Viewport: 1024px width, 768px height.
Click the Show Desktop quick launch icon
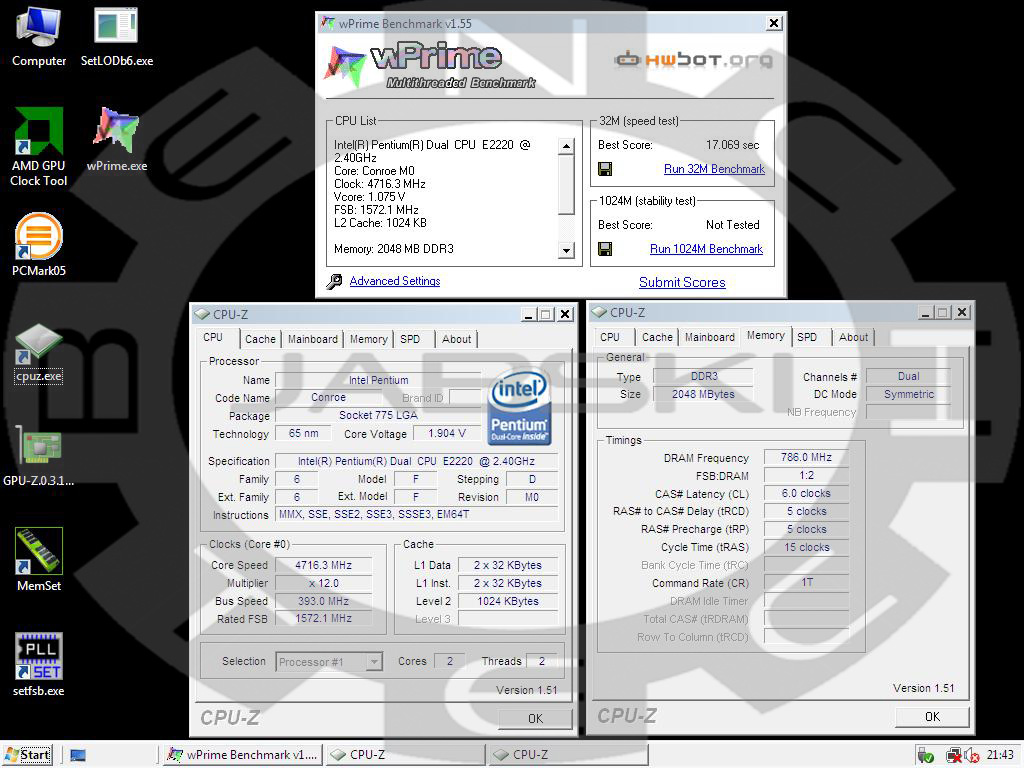(x=78, y=756)
